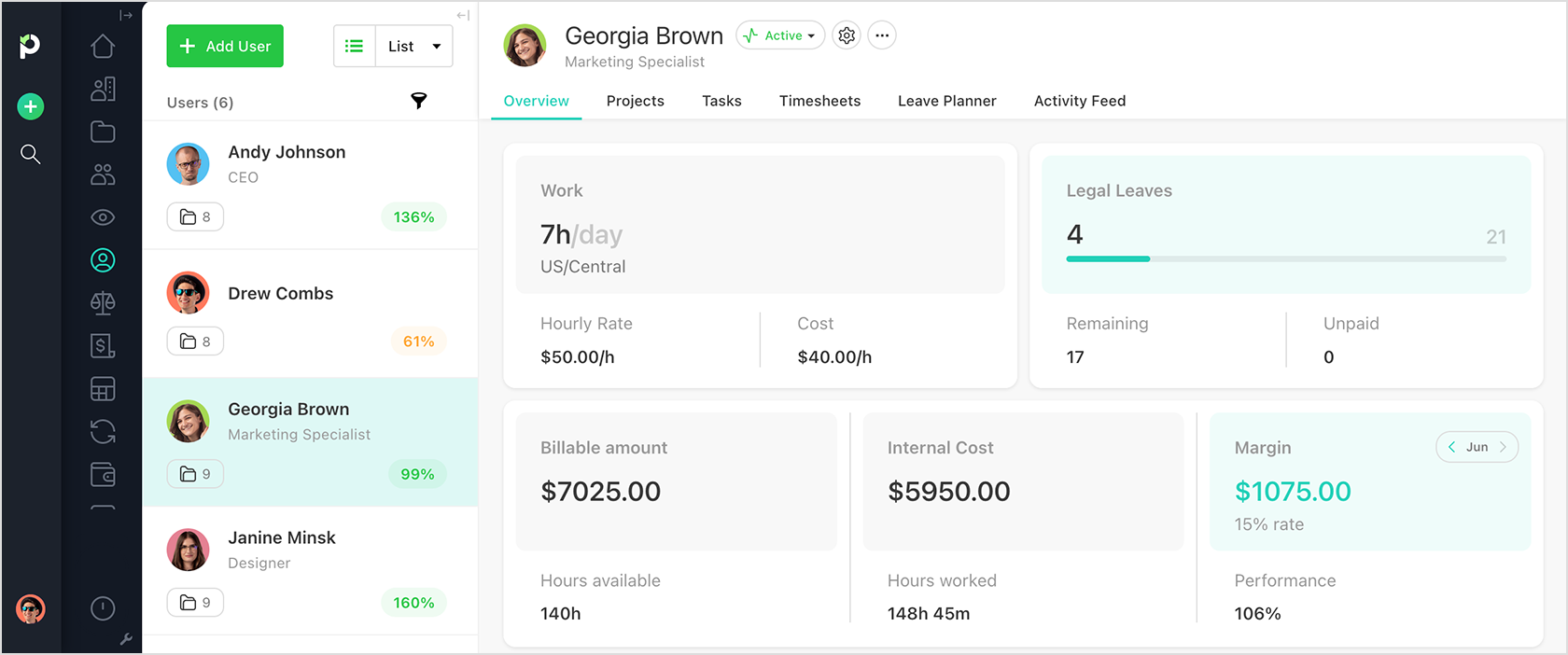Go to next month in Margin card

click(x=1503, y=447)
